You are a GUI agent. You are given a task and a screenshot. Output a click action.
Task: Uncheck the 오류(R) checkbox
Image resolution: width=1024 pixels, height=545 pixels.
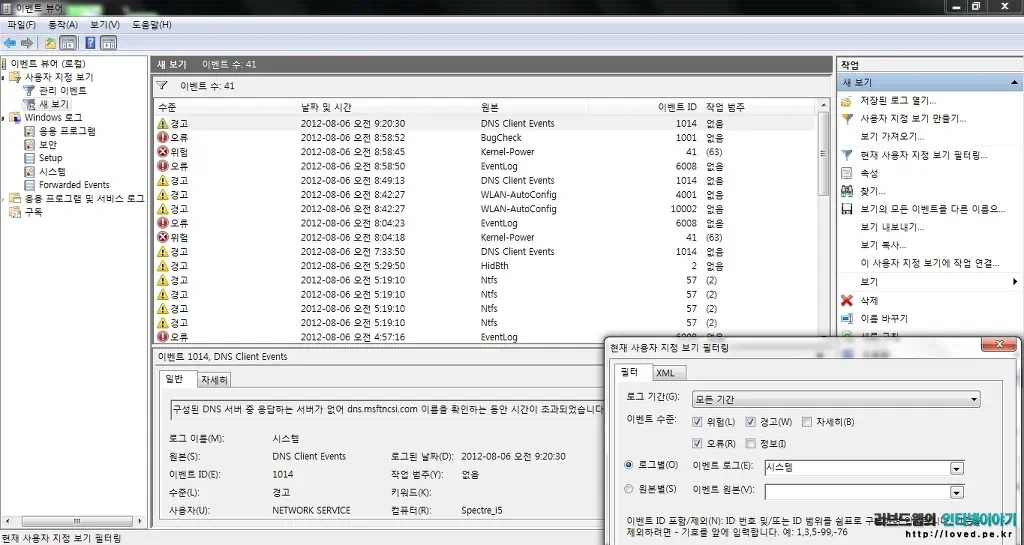tap(697, 444)
